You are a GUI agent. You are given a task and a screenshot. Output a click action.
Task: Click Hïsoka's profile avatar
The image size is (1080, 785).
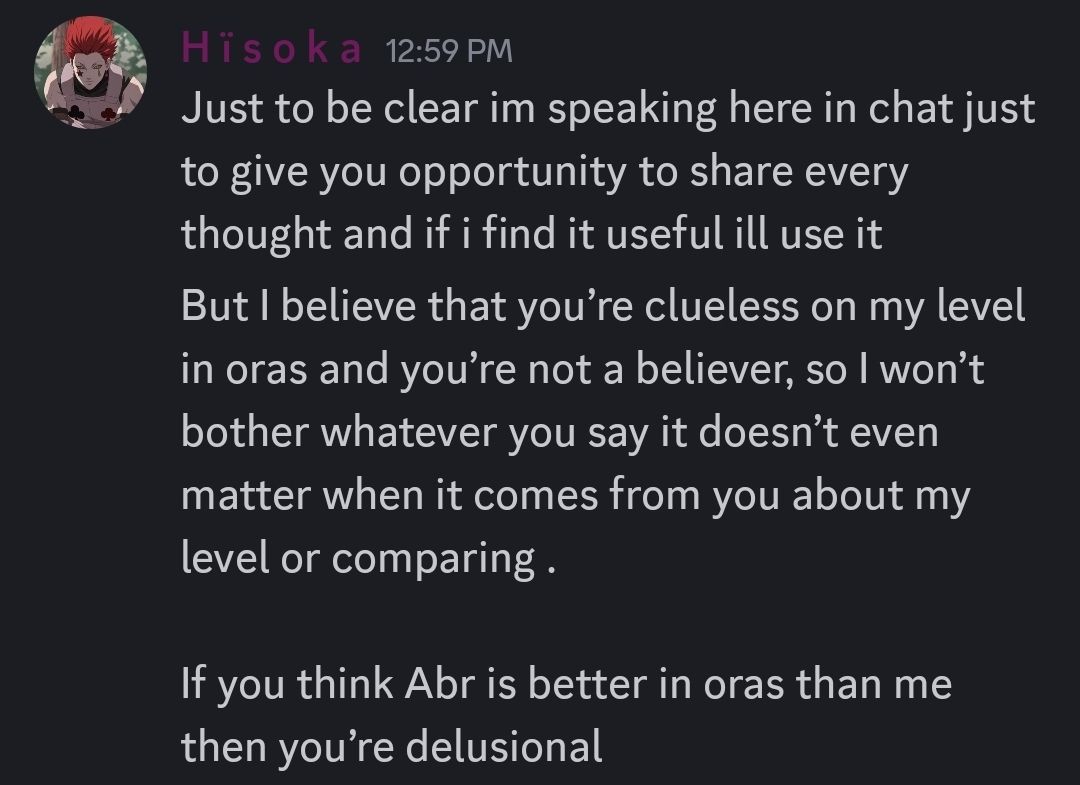(x=91, y=76)
